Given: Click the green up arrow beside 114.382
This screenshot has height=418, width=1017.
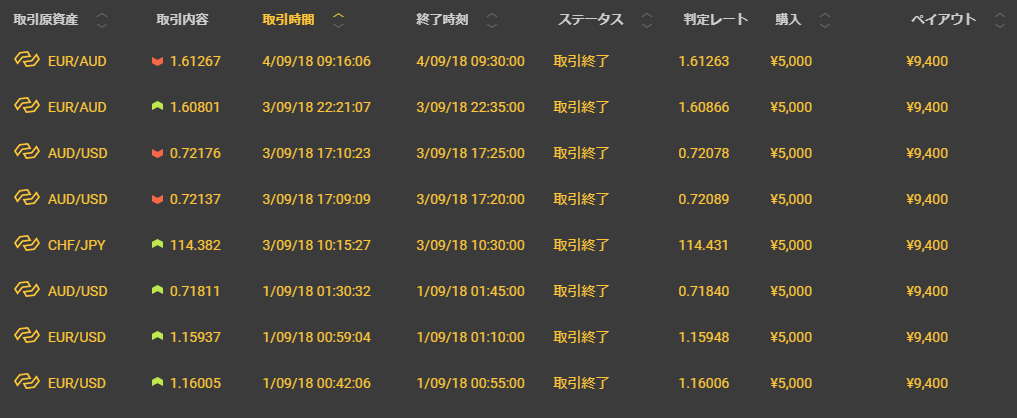Looking at the screenshot, I should click(157, 244).
